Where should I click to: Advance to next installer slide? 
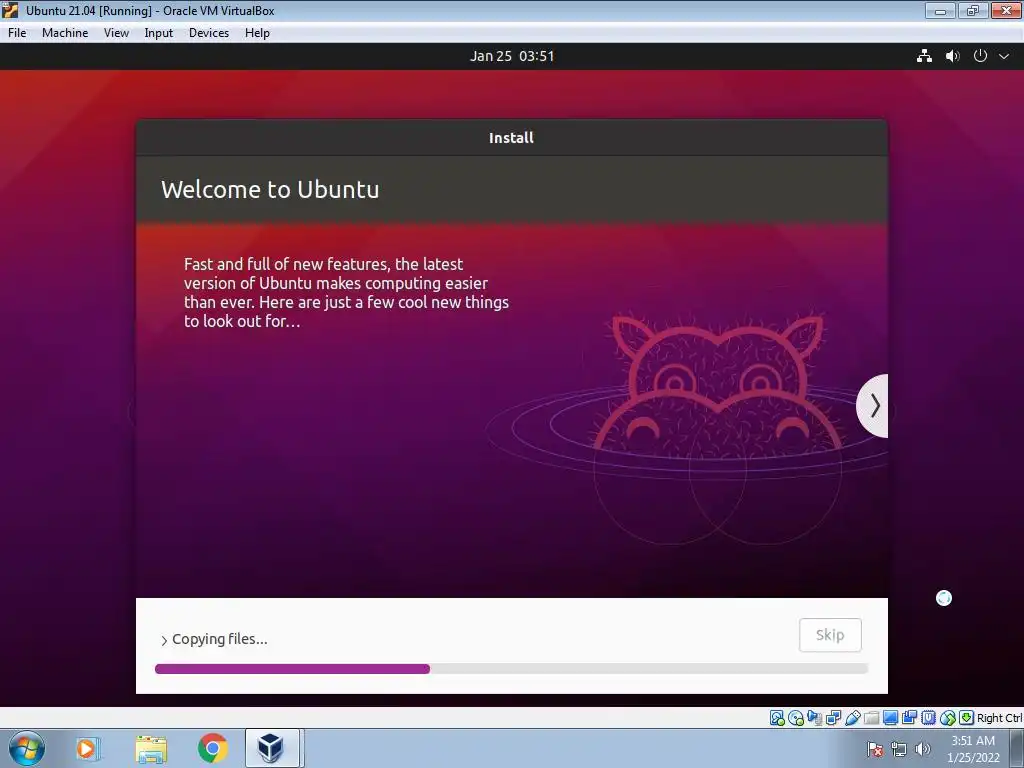[874, 406]
